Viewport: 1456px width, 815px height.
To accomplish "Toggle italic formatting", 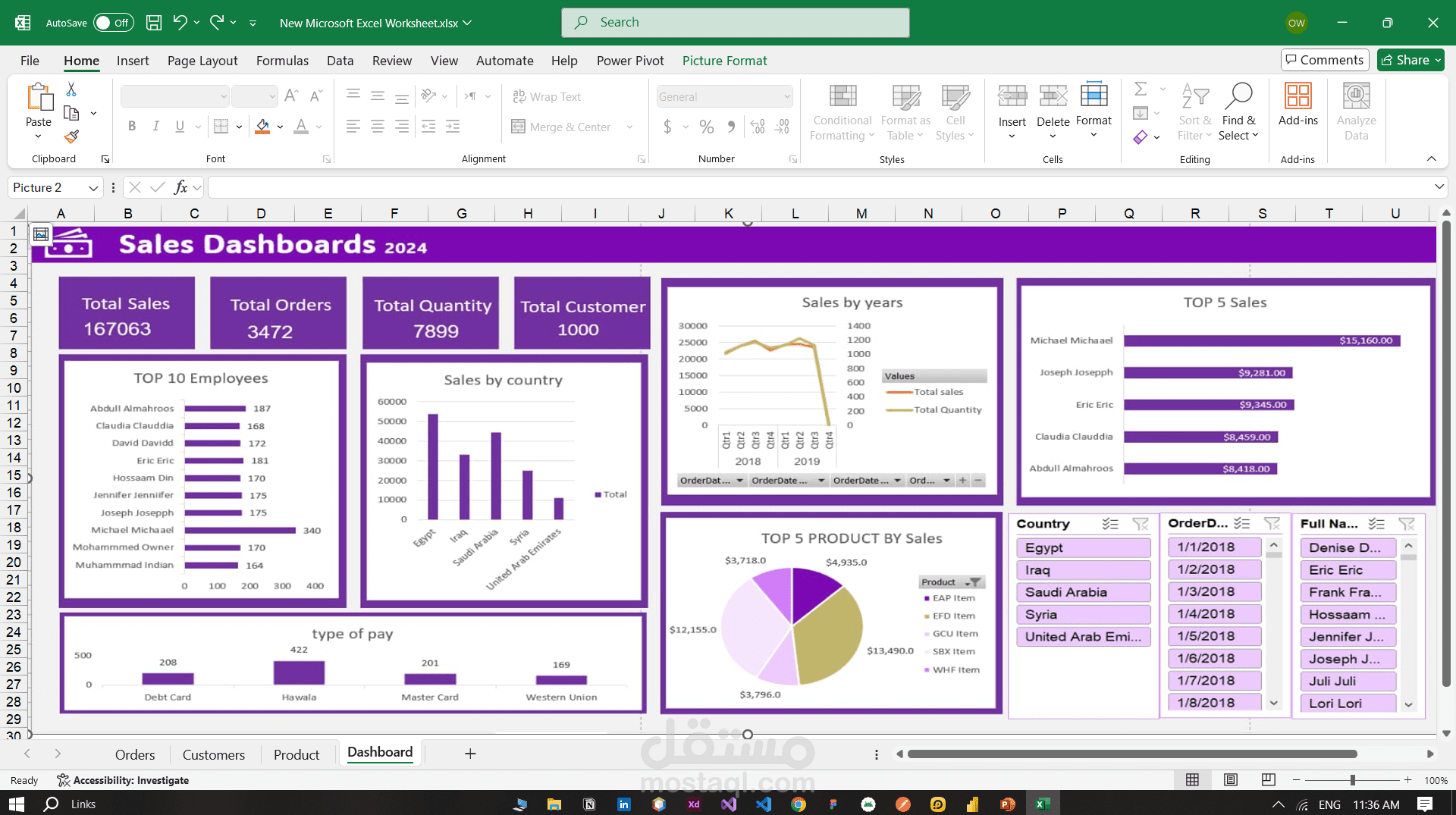I will 156,126.
